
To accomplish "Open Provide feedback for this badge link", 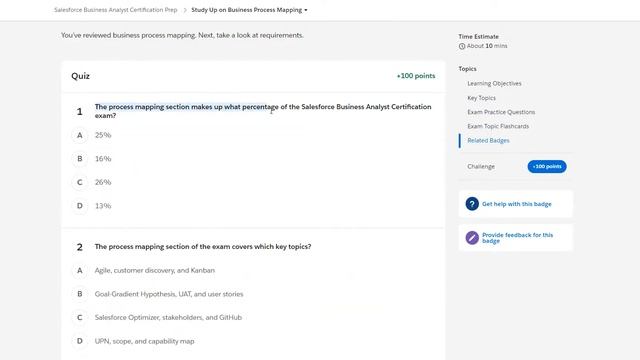I will [517, 238].
